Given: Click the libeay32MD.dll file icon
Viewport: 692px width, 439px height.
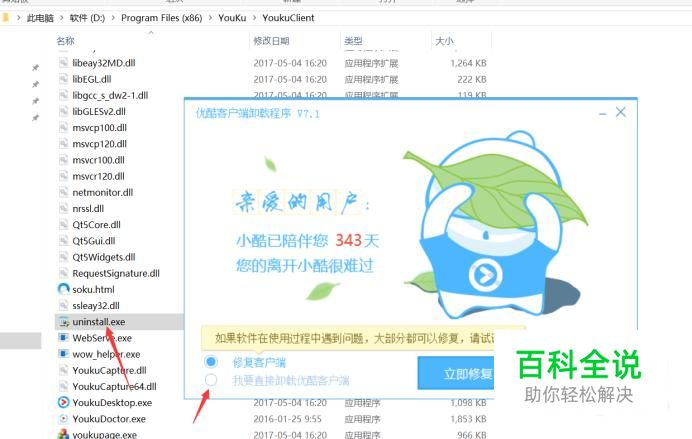Looking at the screenshot, I should point(64,63).
